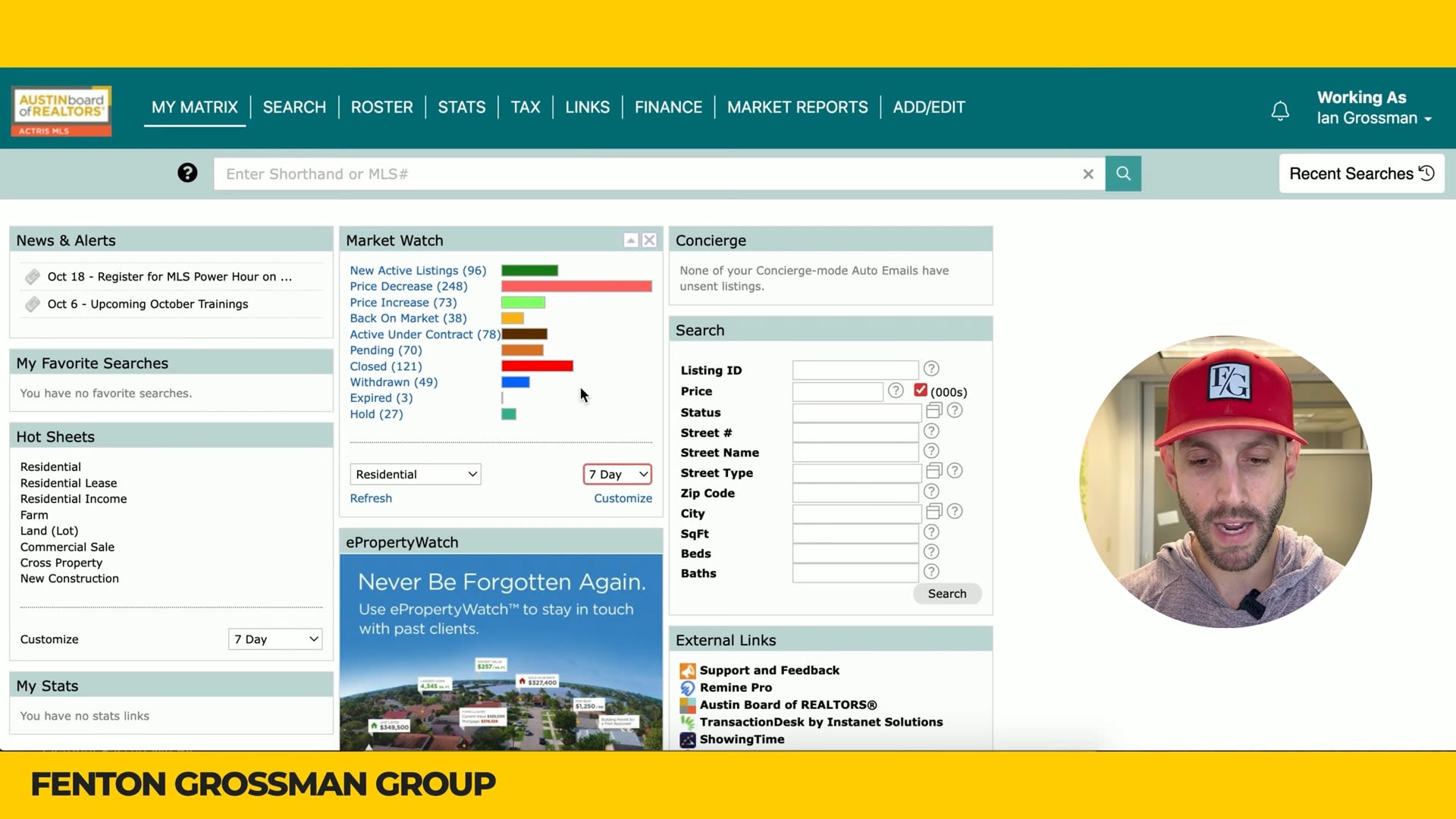Open the LINKS menu

587,107
